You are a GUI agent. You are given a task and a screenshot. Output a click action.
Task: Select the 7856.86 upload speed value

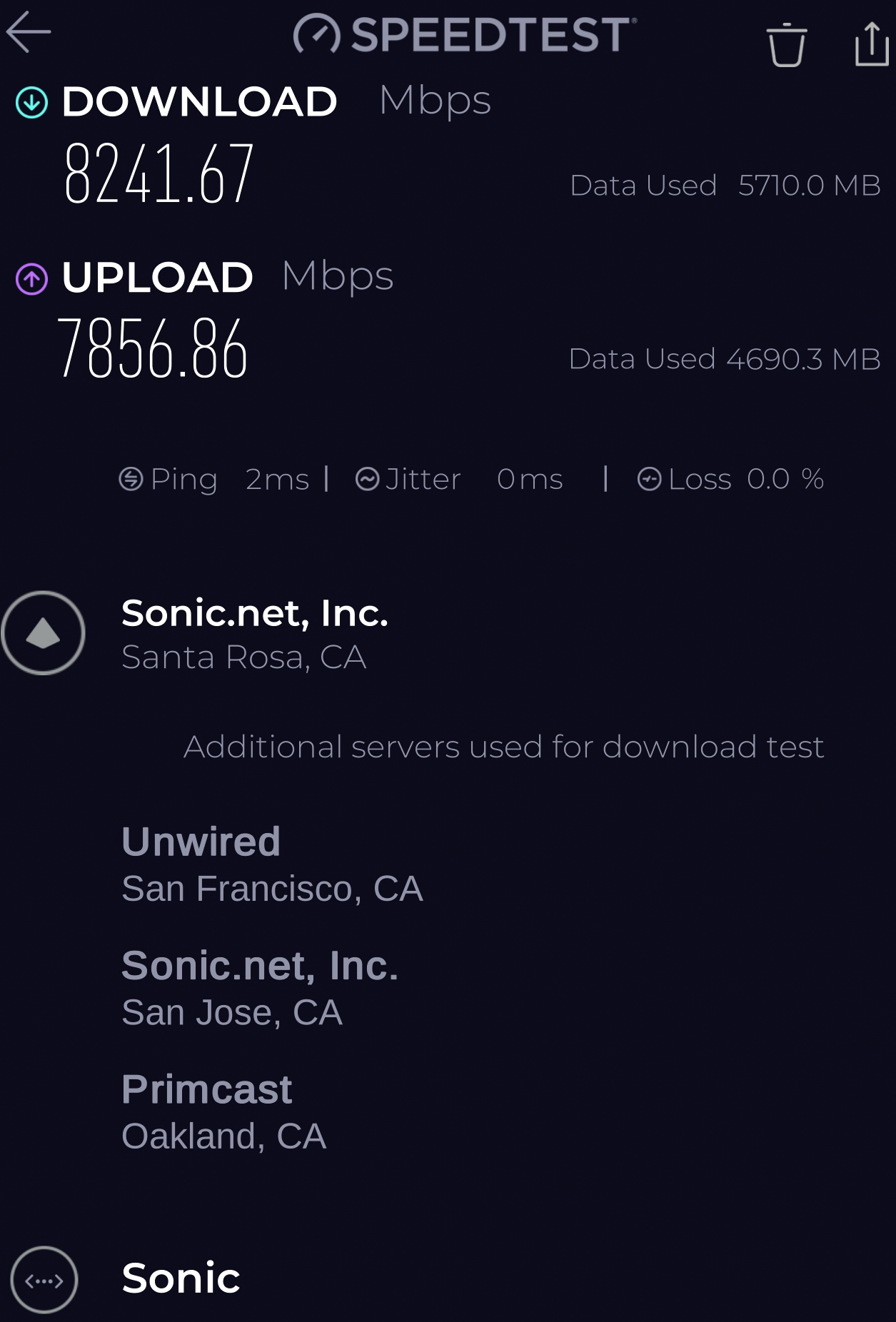153,349
